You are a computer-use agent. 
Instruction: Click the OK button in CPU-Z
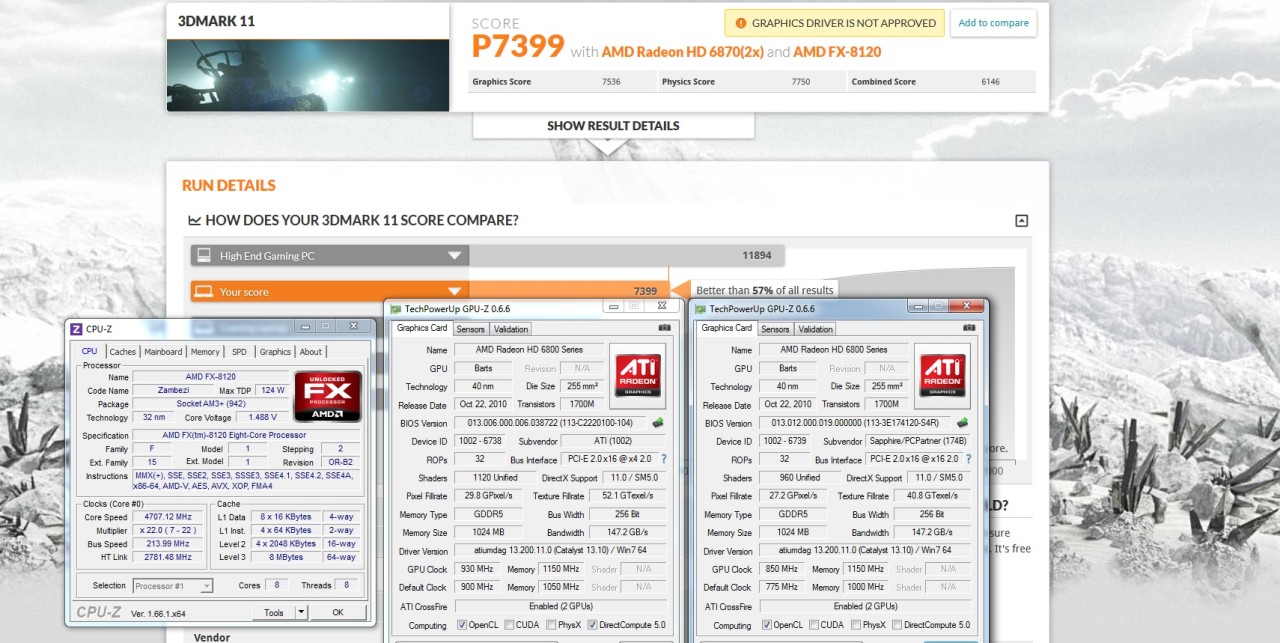coord(337,612)
